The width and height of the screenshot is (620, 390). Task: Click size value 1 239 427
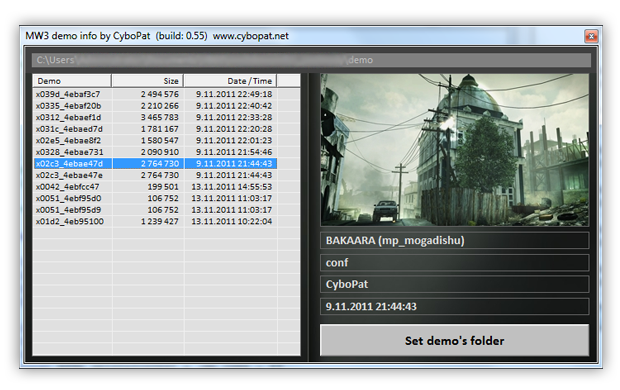[x=160, y=221]
